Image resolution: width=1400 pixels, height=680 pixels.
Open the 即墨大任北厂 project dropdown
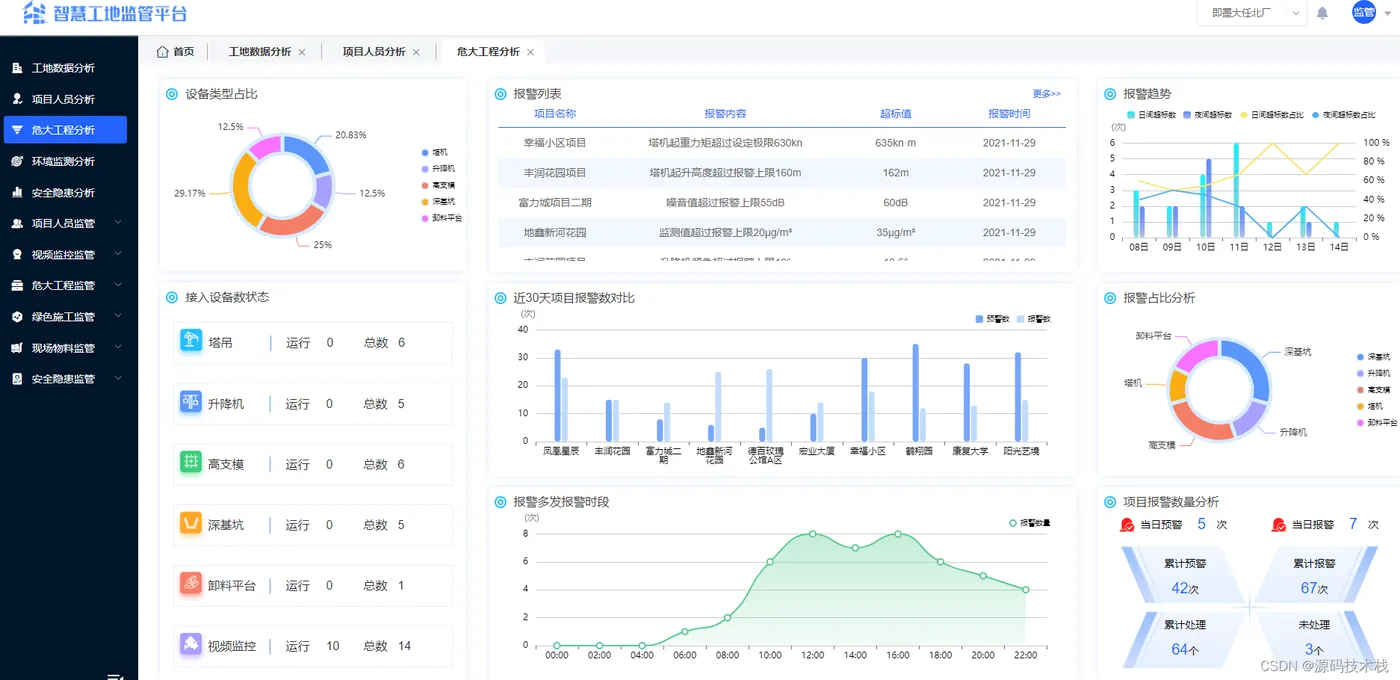coord(1252,13)
